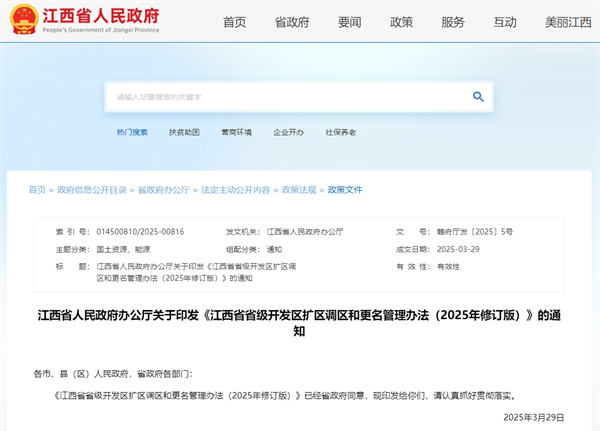Click document number 赣府厅发〔2025〕5号
The width and height of the screenshot is (600, 431).
pos(474,232)
